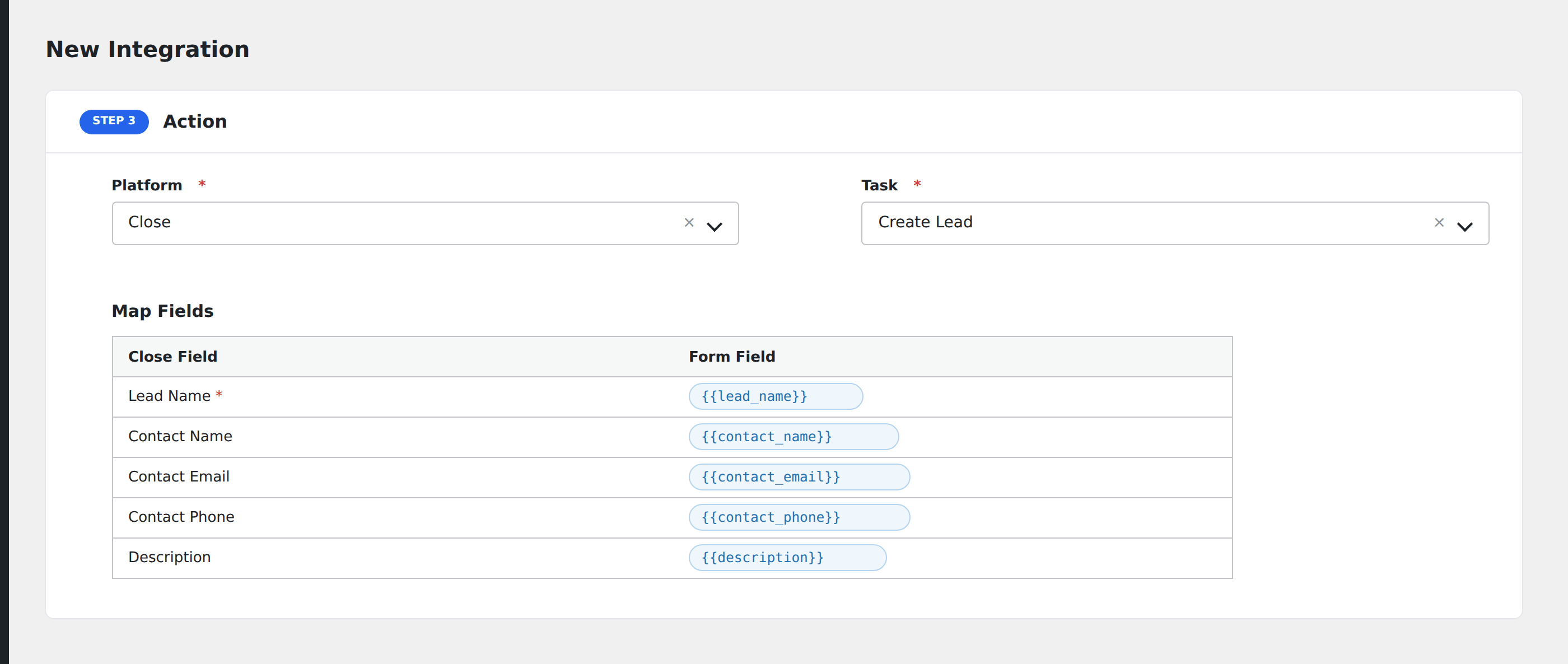Image resolution: width=1568 pixels, height=664 pixels.
Task: Select the {{contact_email}} form field tag
Action: [799, 476]
